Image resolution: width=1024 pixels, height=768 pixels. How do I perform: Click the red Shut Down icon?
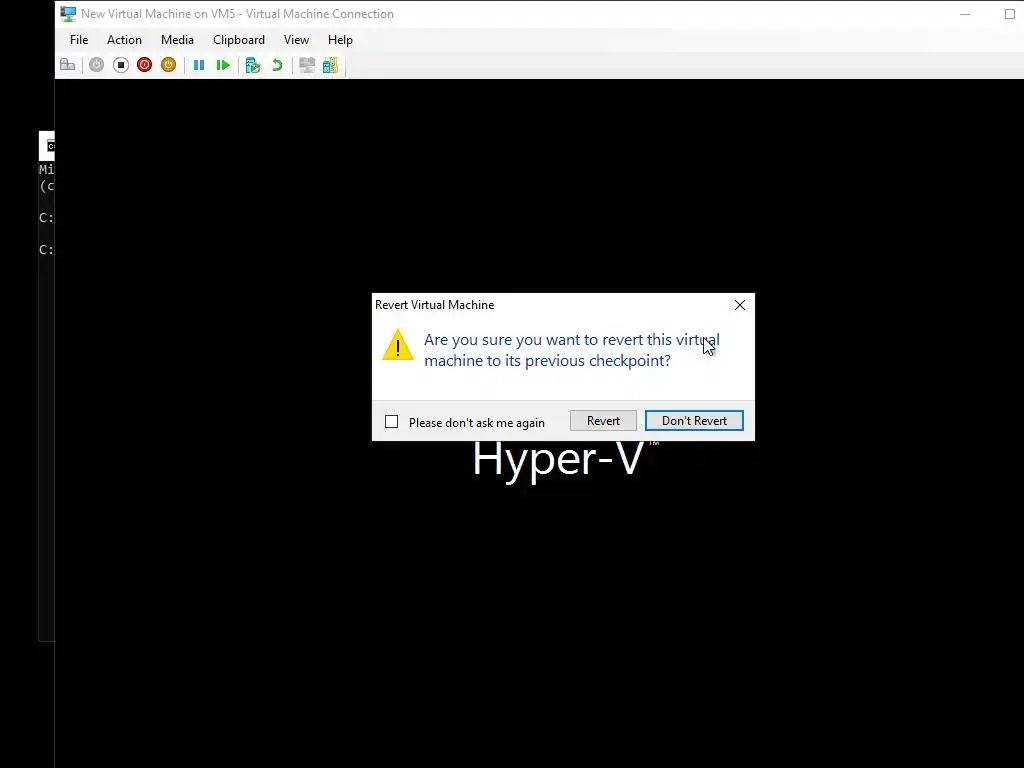pos(144,65)
